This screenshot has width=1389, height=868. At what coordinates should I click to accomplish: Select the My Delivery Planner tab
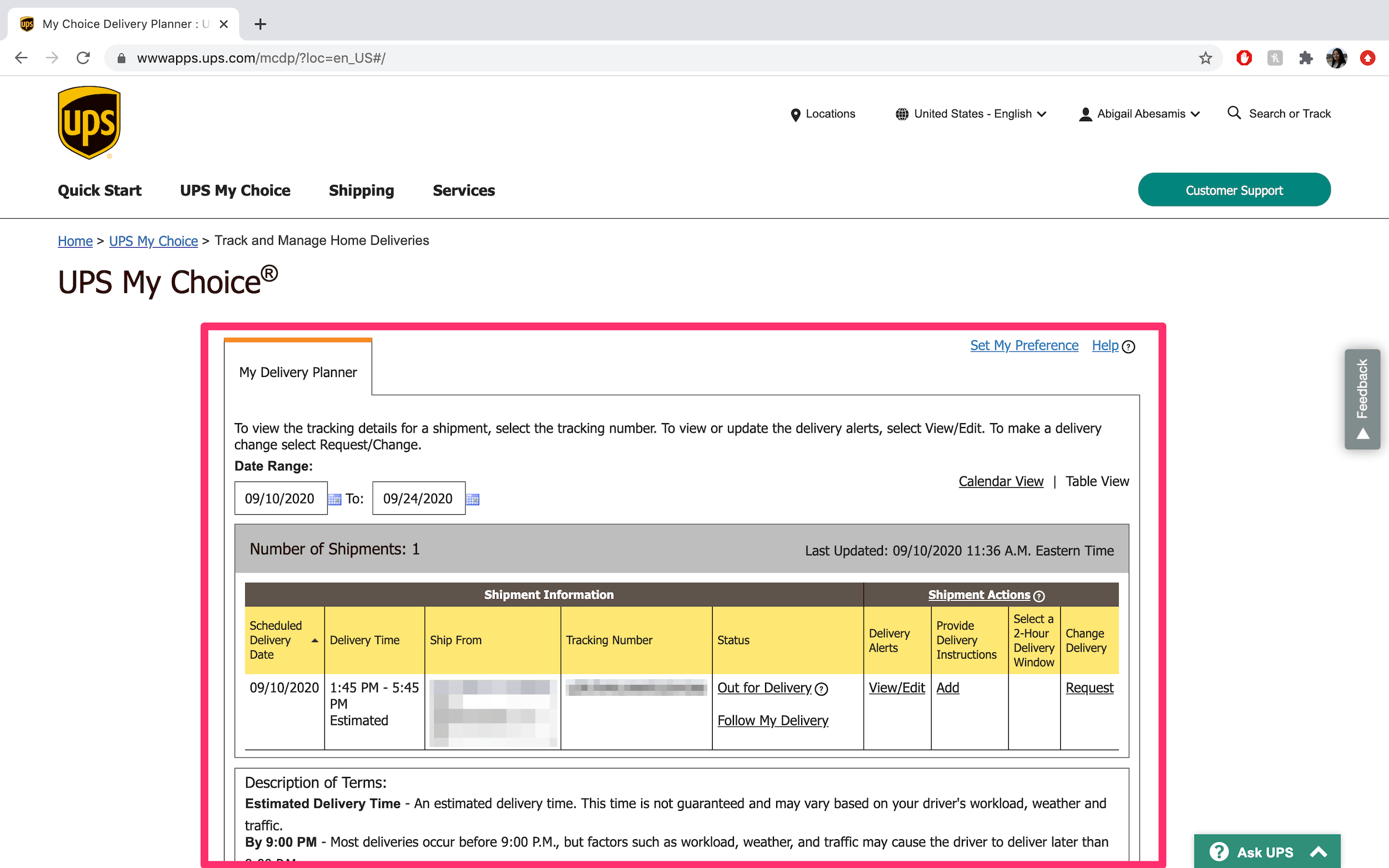(298, 372)
